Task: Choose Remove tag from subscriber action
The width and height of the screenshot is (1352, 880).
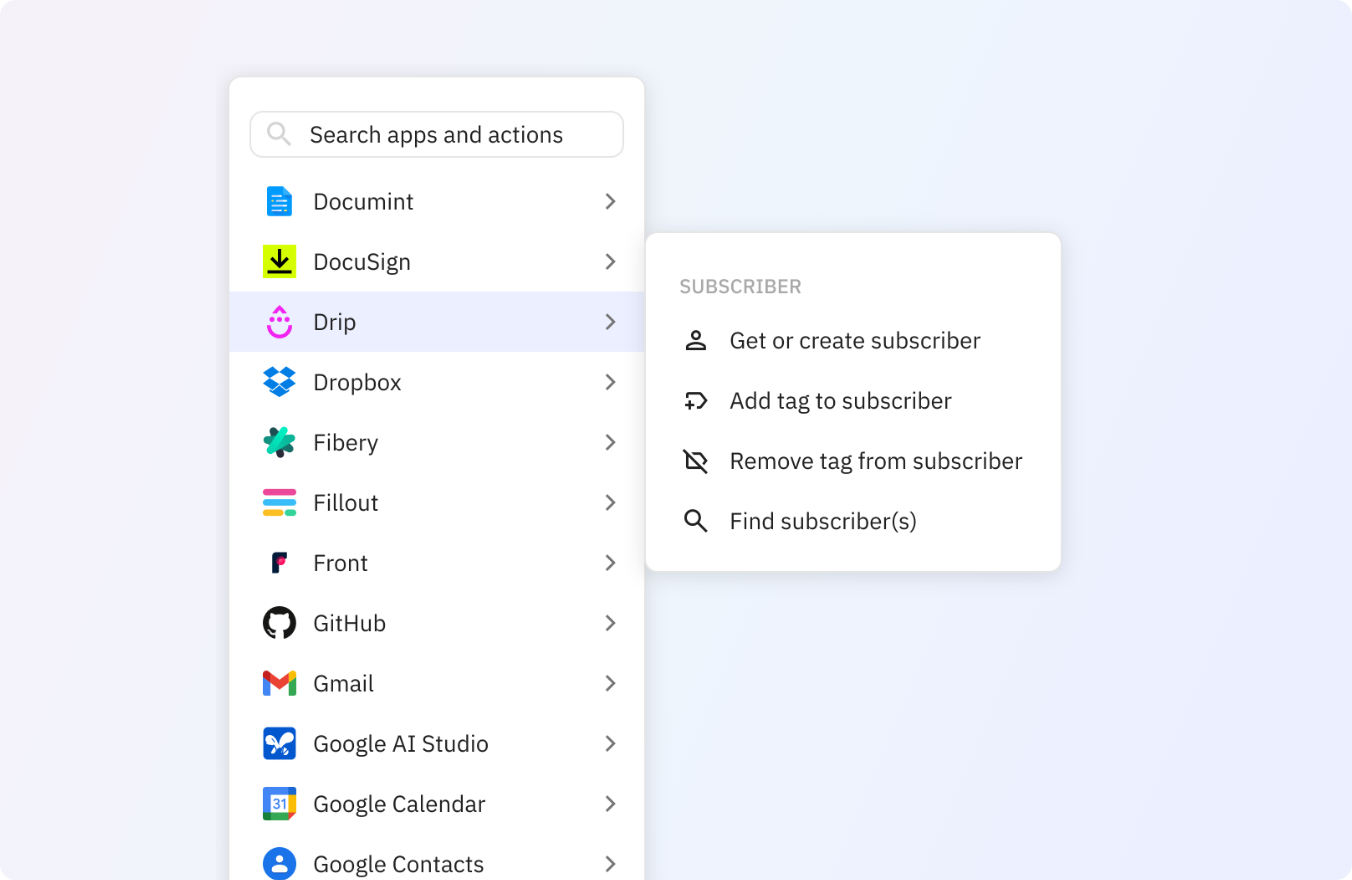Action: click(x=853, y=461)
